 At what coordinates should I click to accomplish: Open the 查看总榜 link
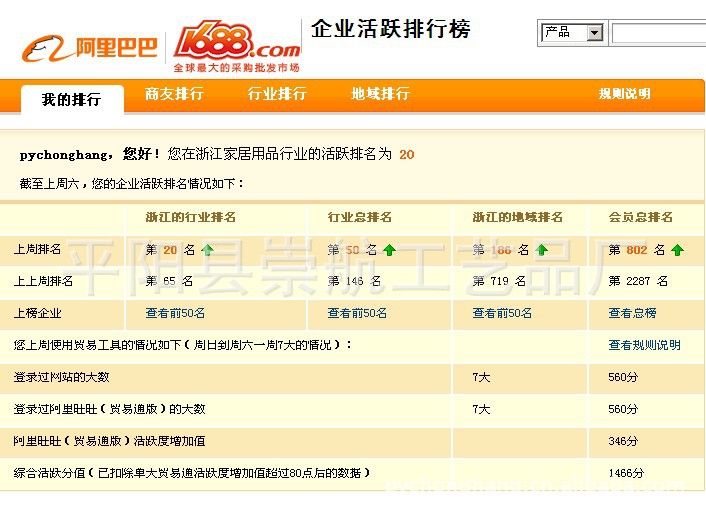coord(632,313)
